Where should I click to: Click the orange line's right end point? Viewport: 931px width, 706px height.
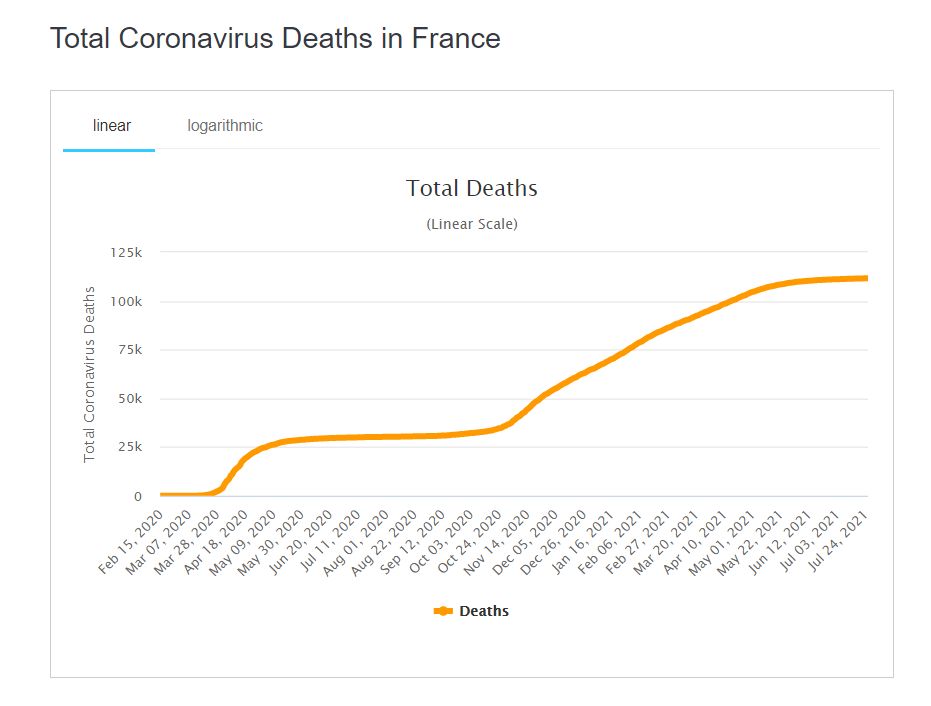(865, 278)
